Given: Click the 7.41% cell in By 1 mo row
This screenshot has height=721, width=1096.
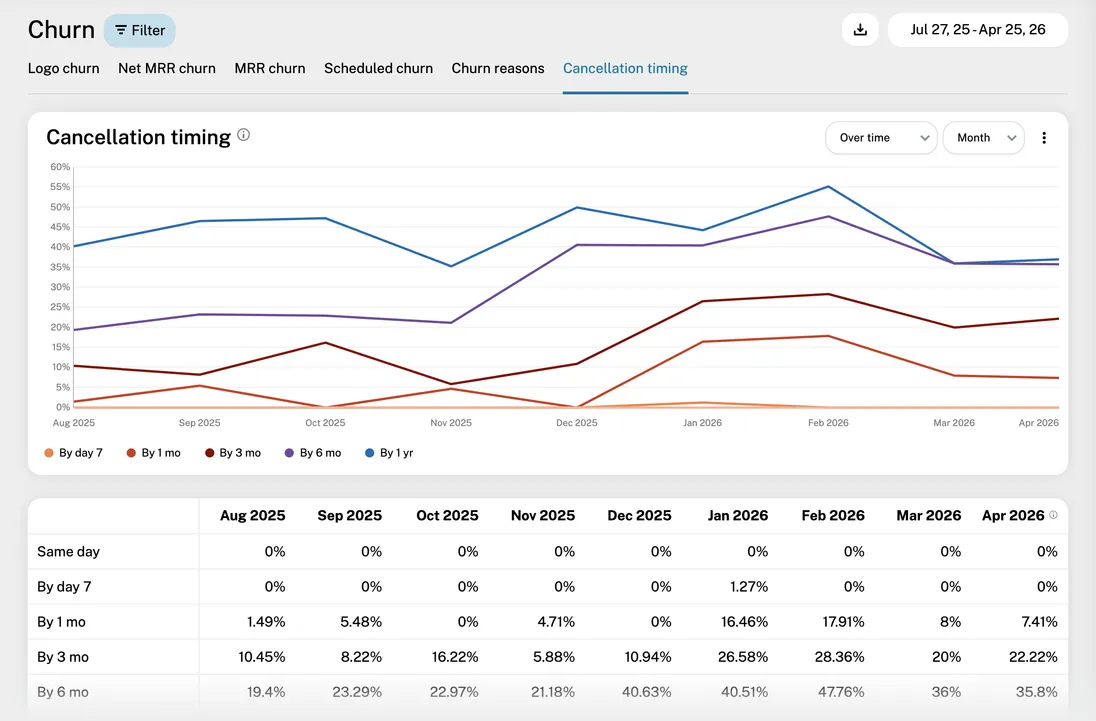Looking at the screenshot, I should pos(1039,621).
